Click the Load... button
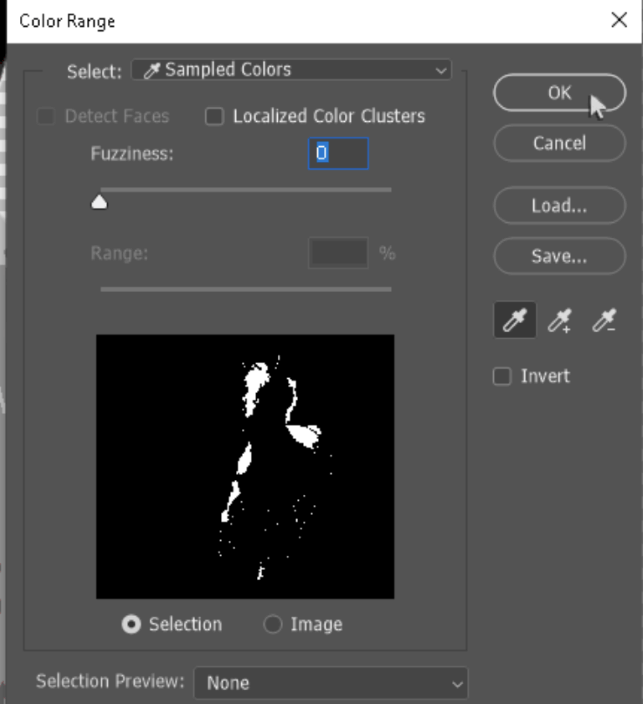This screenshot has height=704, width=643. pyautogui.click(x=559, y=206)
